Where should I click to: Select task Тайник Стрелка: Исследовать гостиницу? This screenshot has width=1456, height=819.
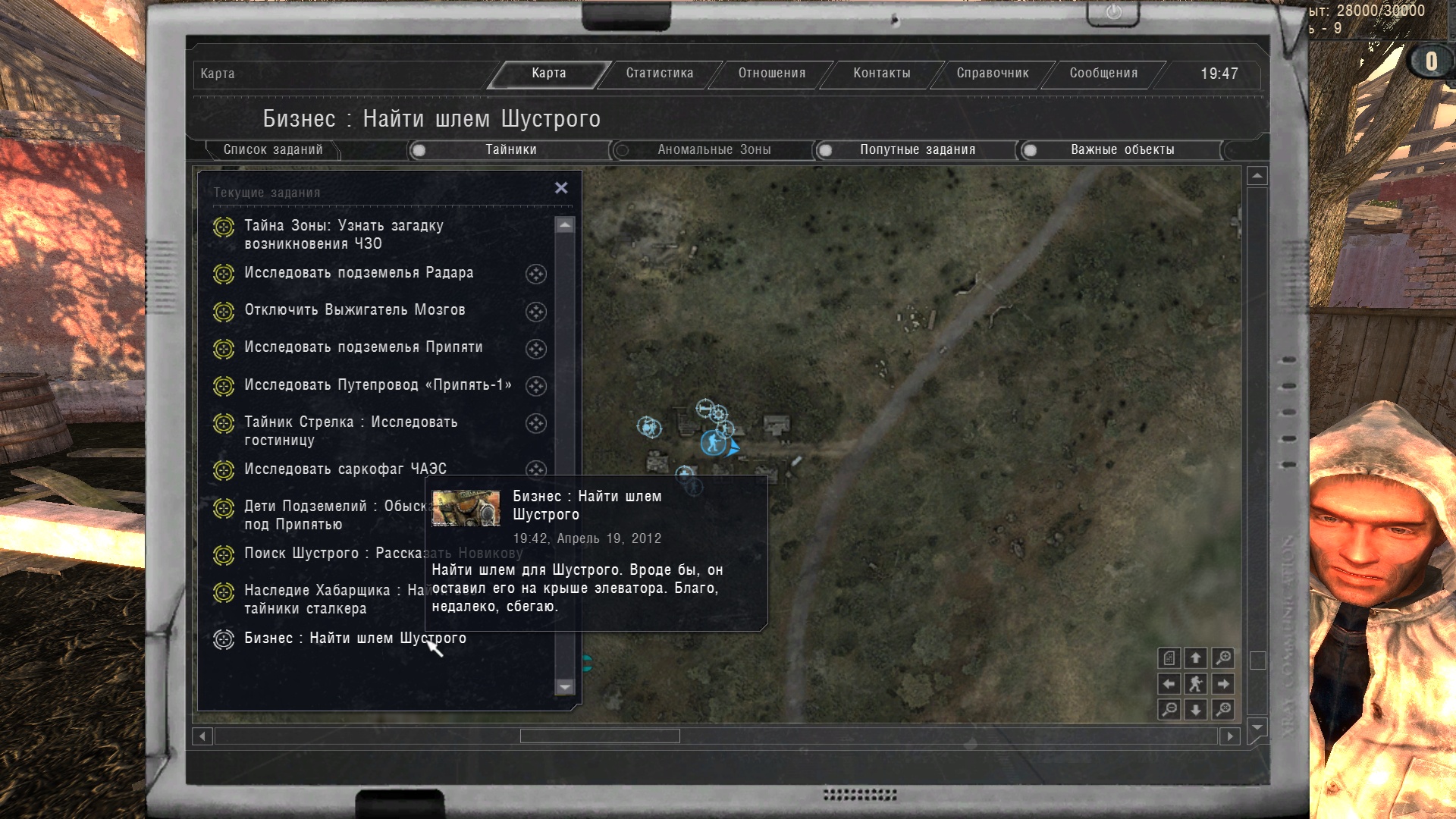point(350,431)
